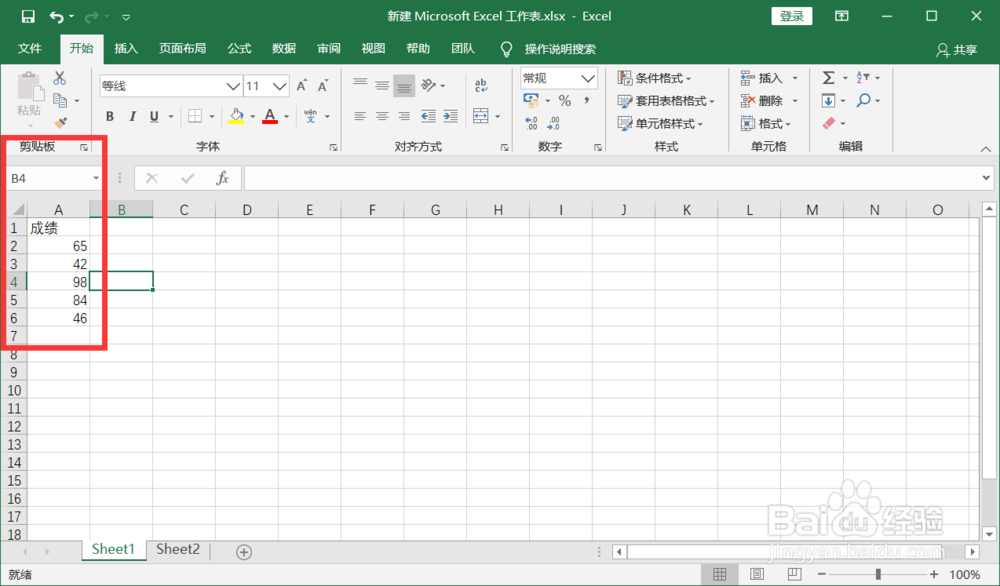Click the Increase Indent icon
Viewport: 1000px width, 586px height.
[x=450, y=116]
